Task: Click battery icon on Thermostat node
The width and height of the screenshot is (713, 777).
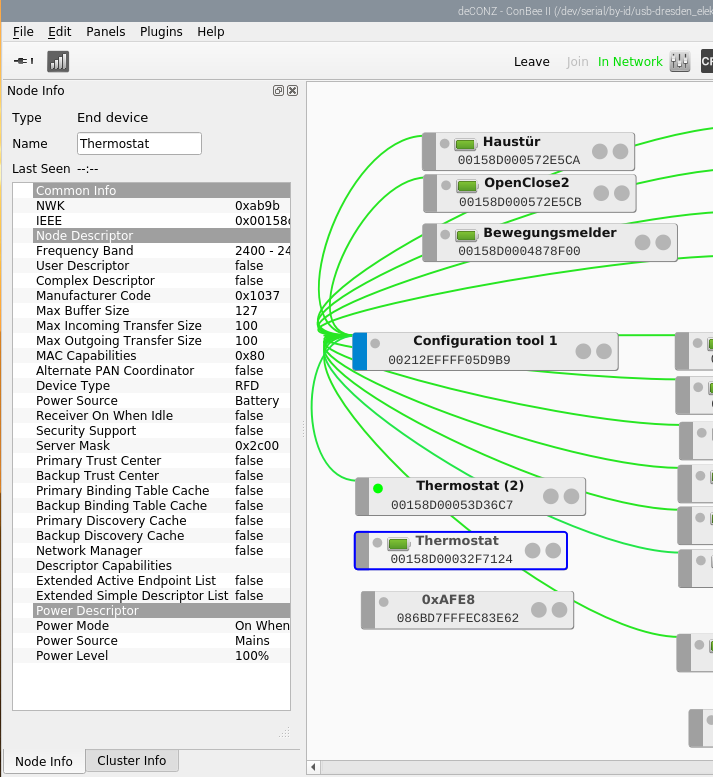Action: (x=398, y=544)
